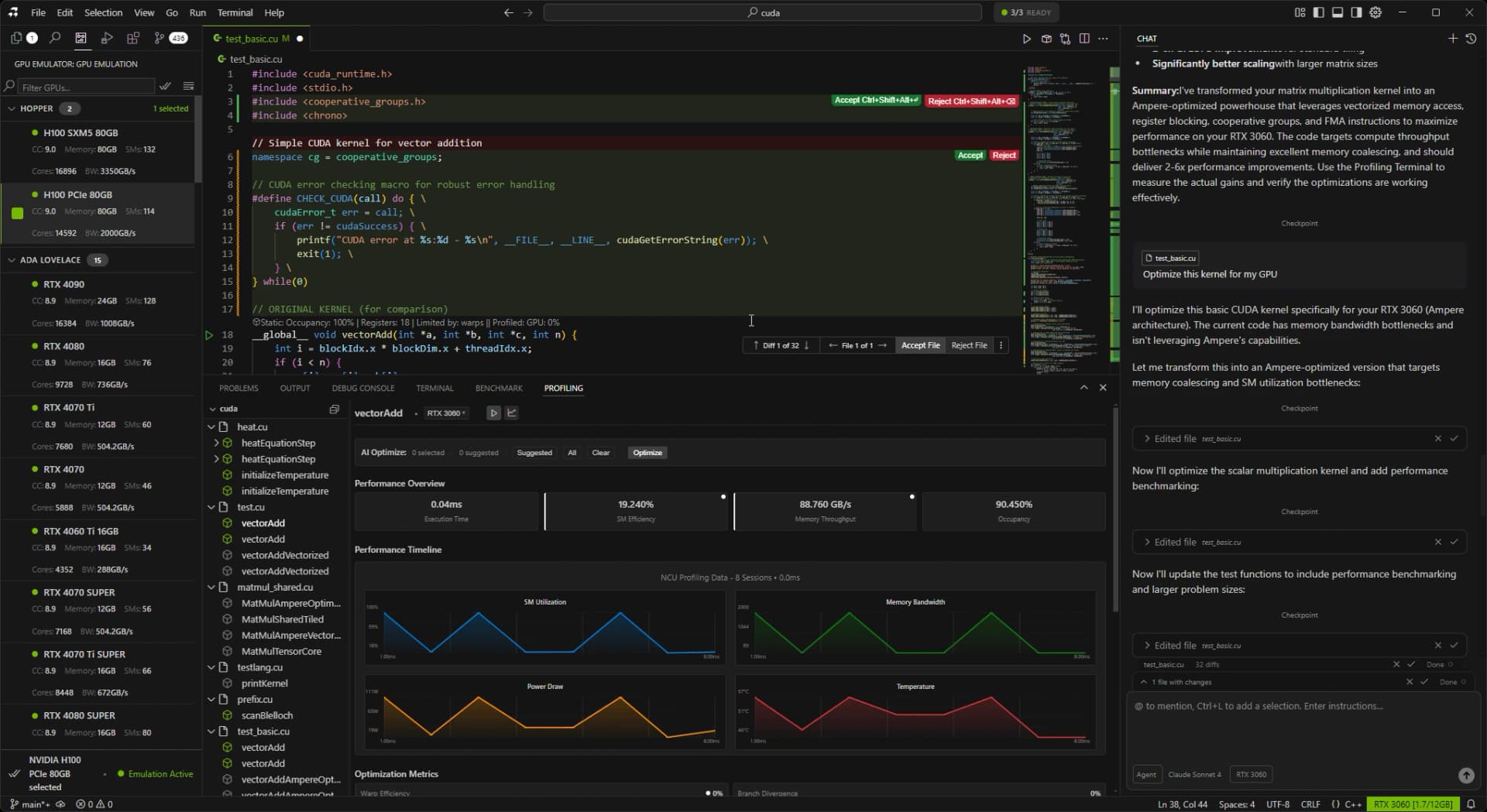Open the Extensions activity bar icon
Image resolution: width=1487 pixels, height=812 pixels.
pos(132,37)
